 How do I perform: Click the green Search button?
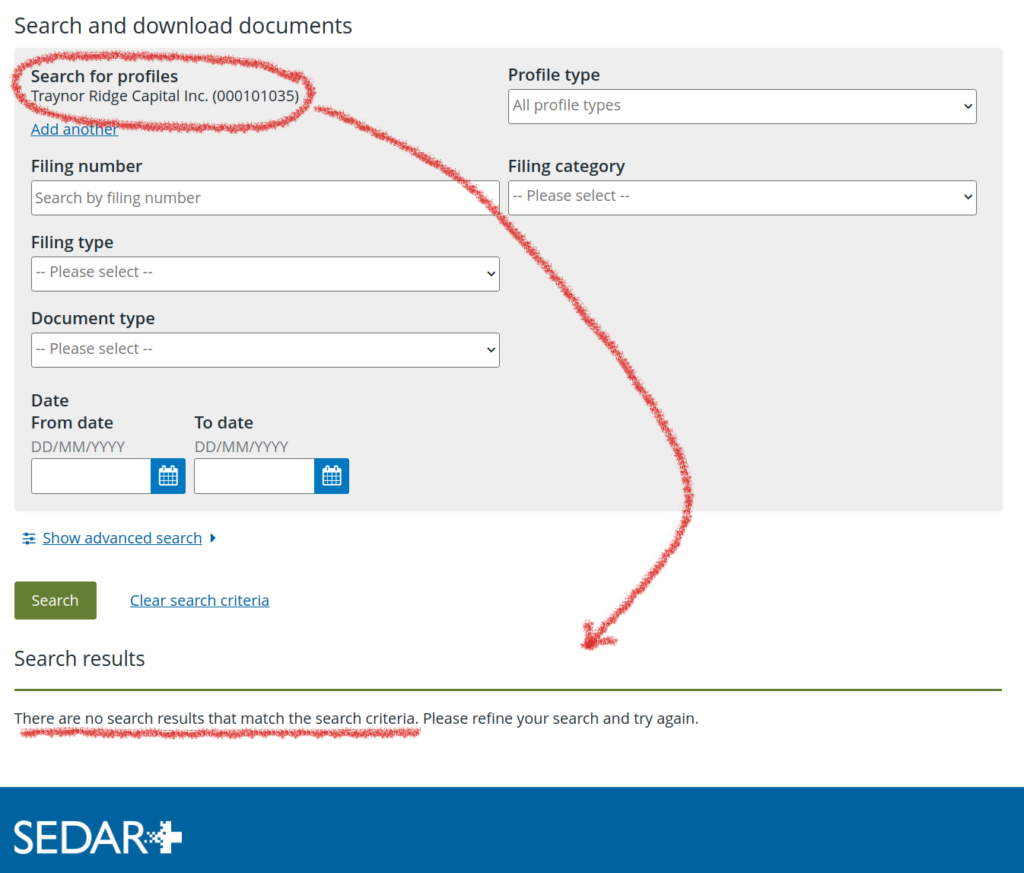click(56, 600)
